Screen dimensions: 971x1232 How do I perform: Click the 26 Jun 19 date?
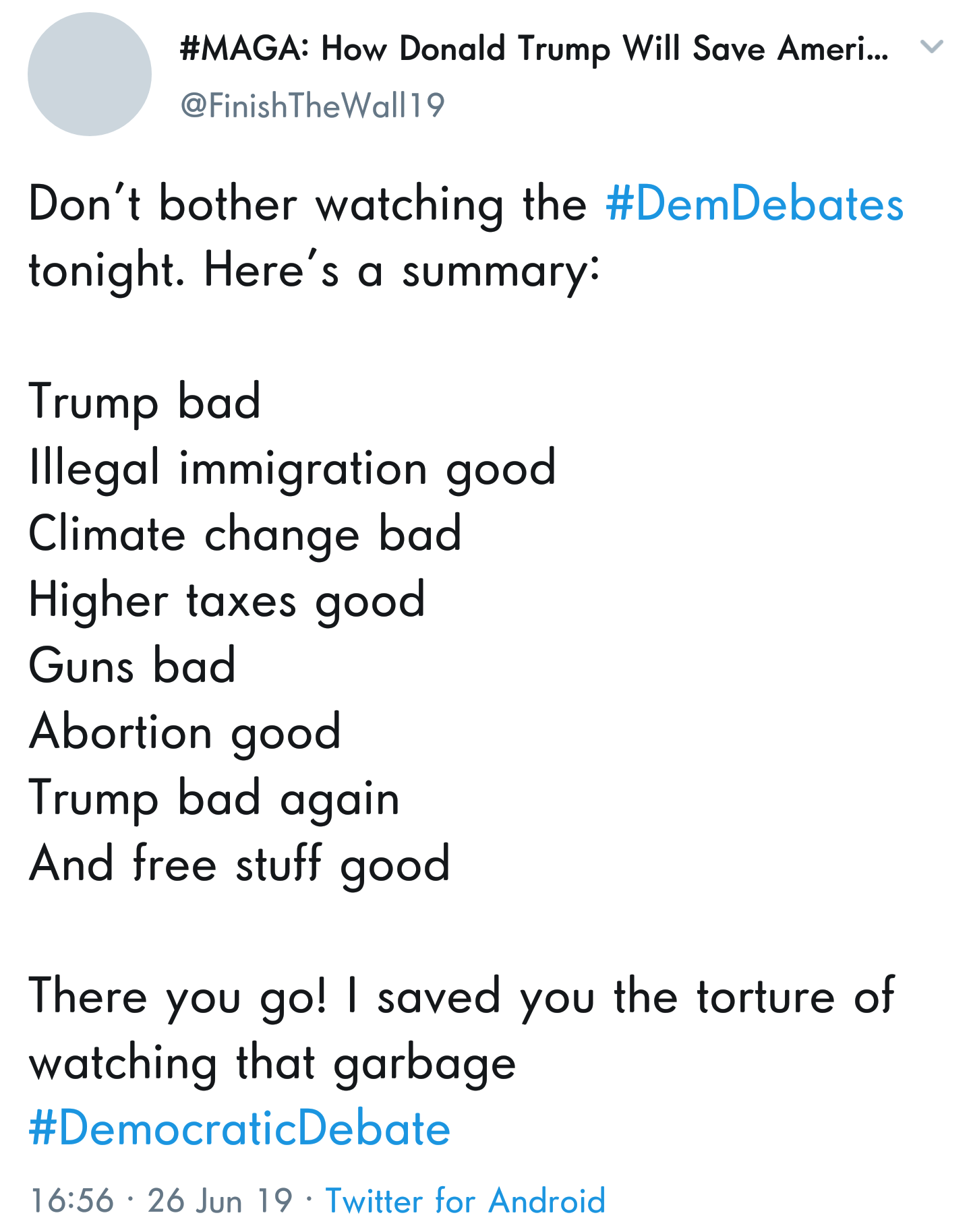click(220, 1200)
